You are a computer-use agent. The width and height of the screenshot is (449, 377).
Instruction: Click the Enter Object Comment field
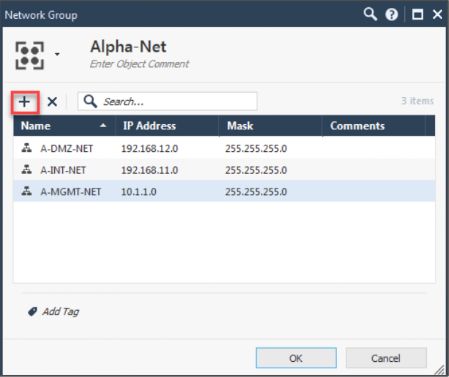pos(139,64)
